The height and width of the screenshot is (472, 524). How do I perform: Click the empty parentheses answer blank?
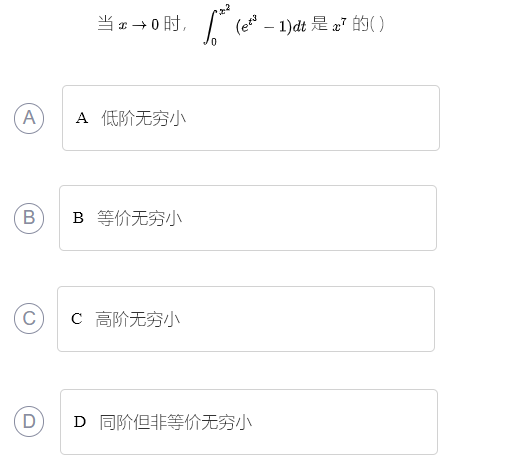click(x=377, y=24)
